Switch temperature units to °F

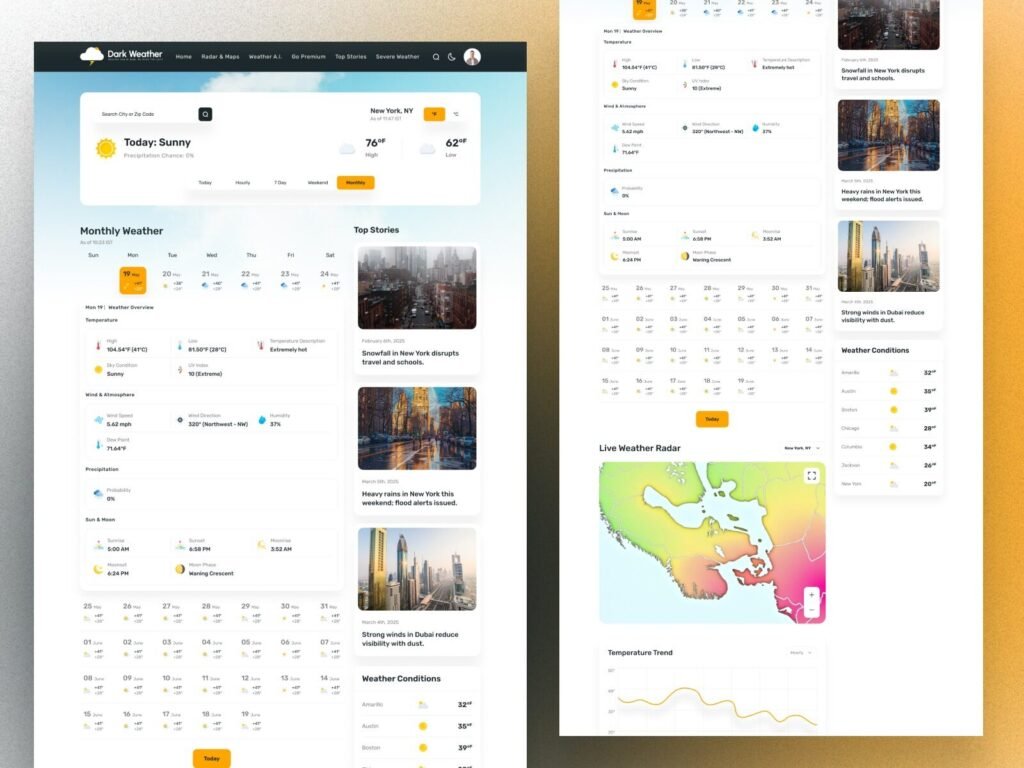pos(434,114)
